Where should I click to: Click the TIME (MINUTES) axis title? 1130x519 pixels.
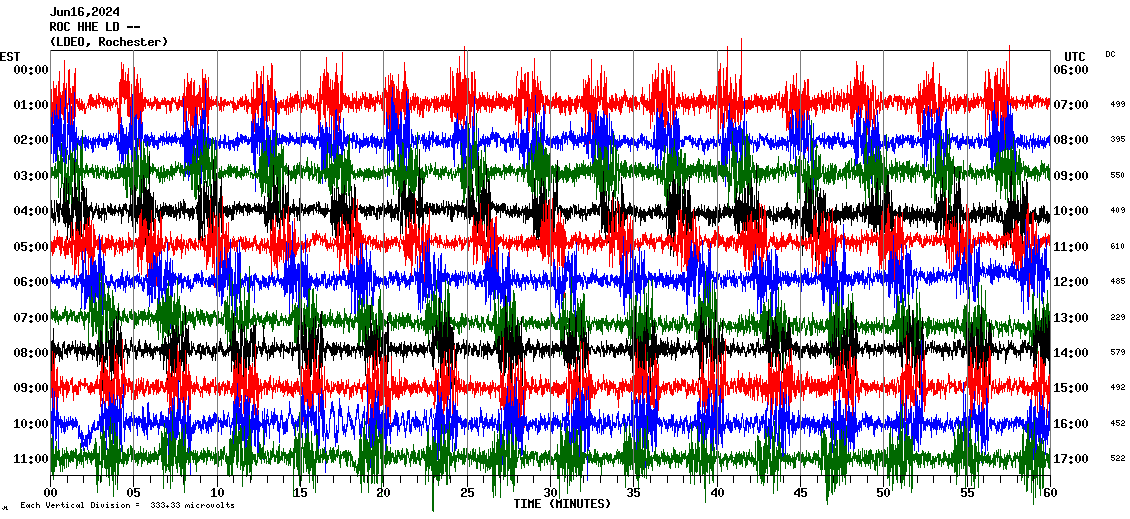[x=562, y=504]
